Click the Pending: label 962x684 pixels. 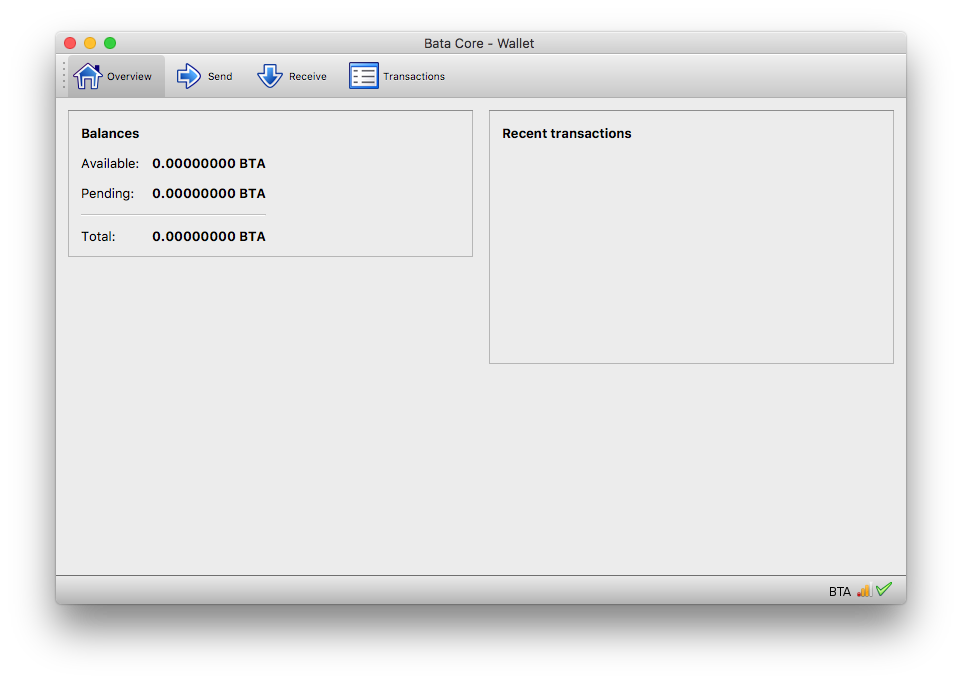107,194
